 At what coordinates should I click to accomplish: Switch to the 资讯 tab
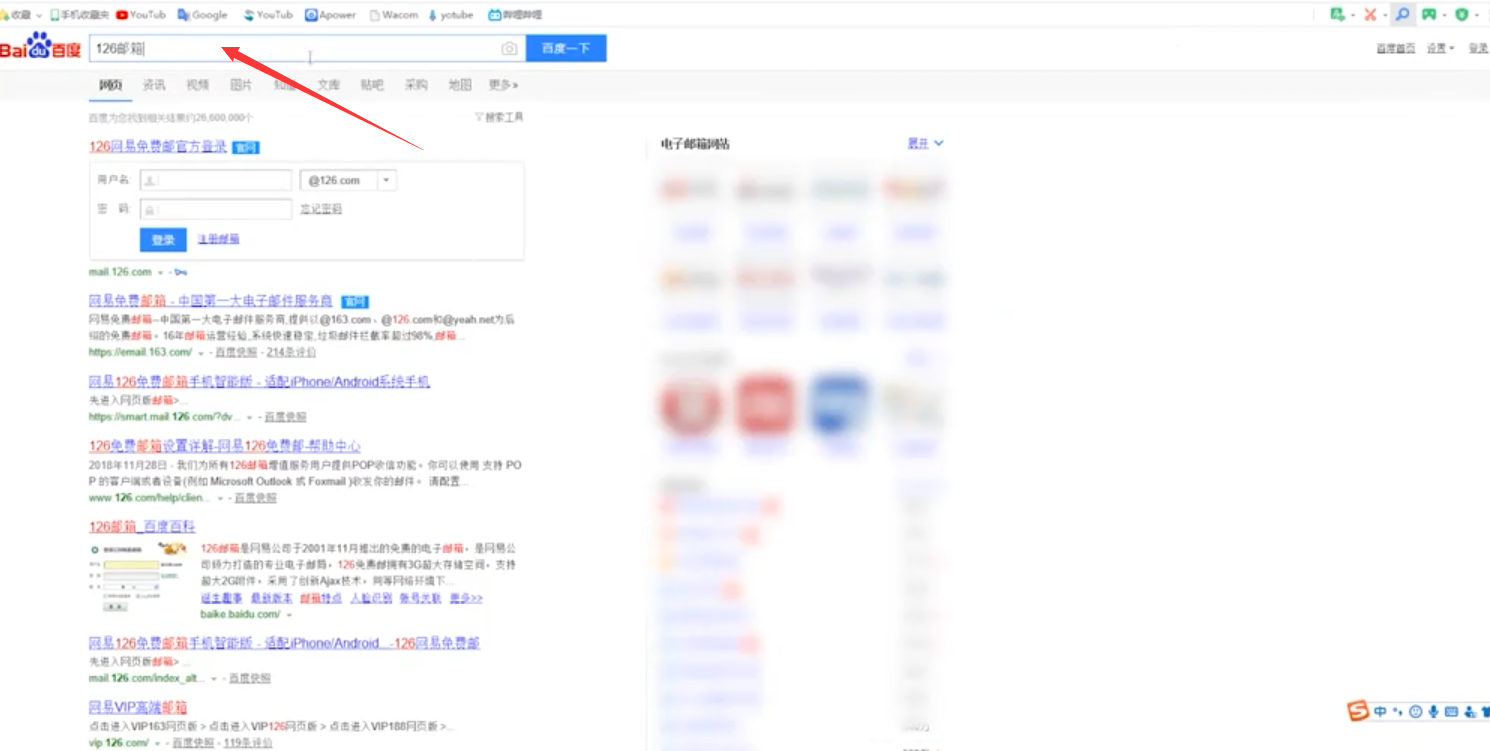pos(154,85)
